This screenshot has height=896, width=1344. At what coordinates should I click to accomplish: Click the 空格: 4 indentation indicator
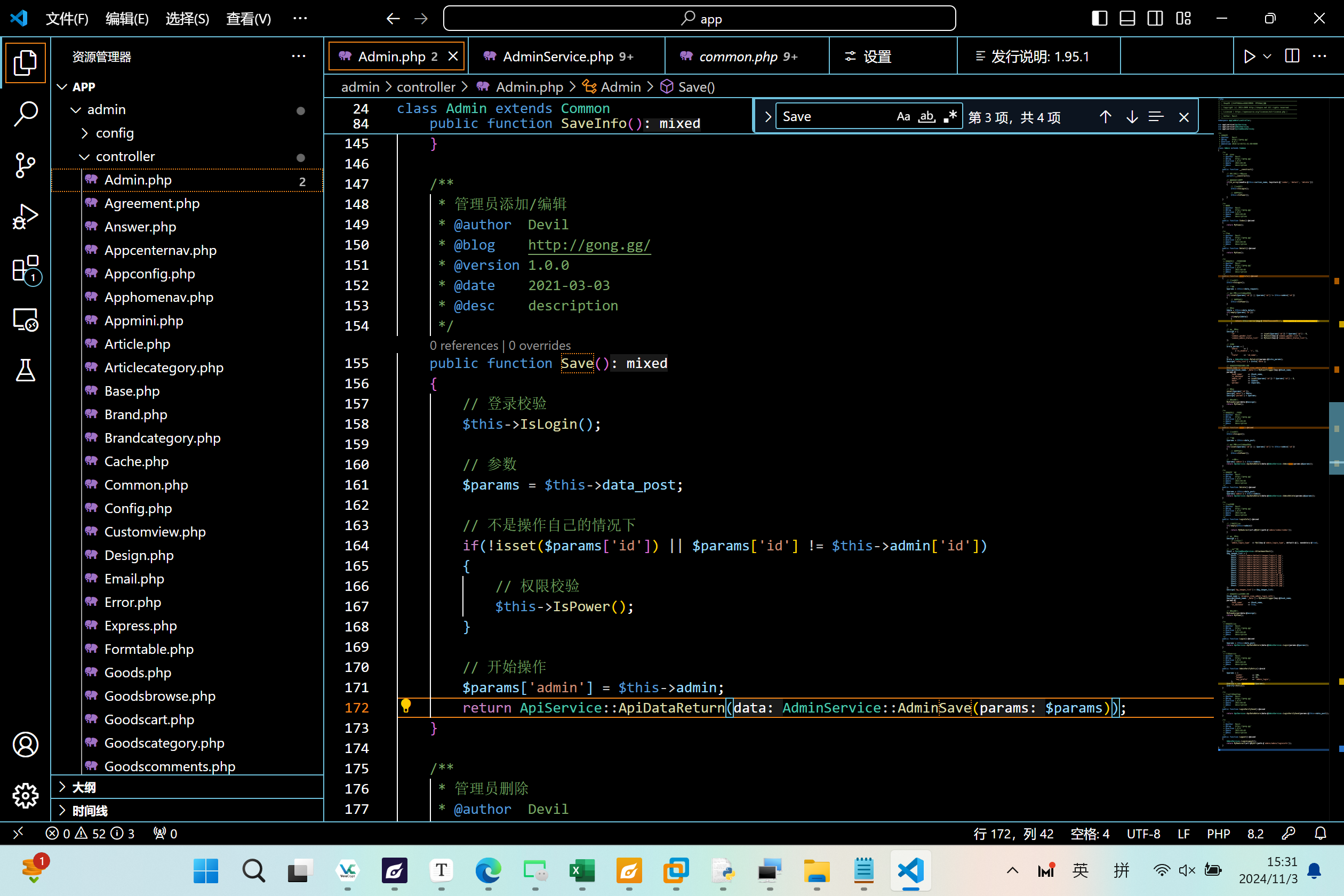click(x=1090, y=834)
